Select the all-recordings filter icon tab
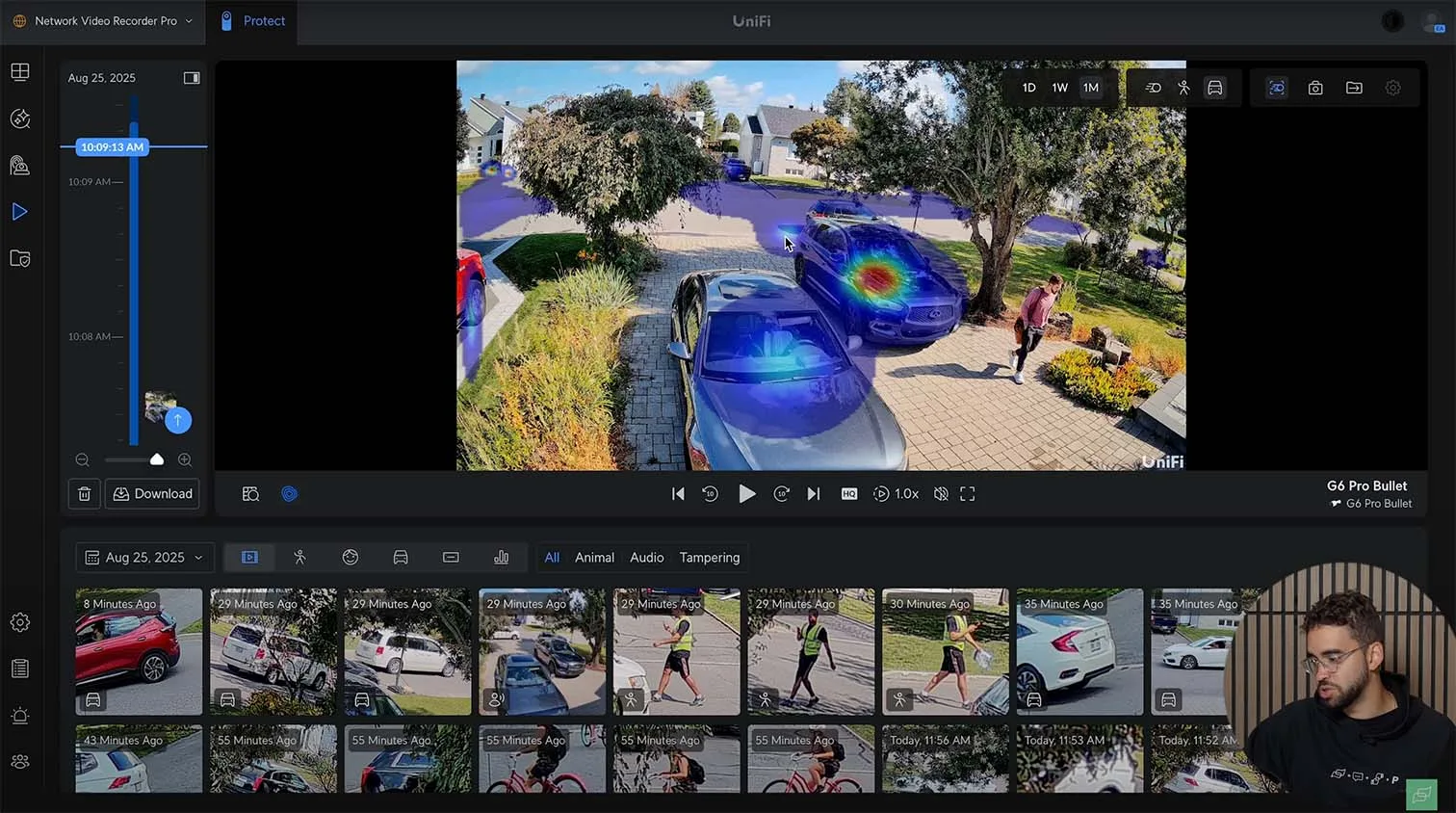This screenshot has width=1456, height=813. [249, 558]
